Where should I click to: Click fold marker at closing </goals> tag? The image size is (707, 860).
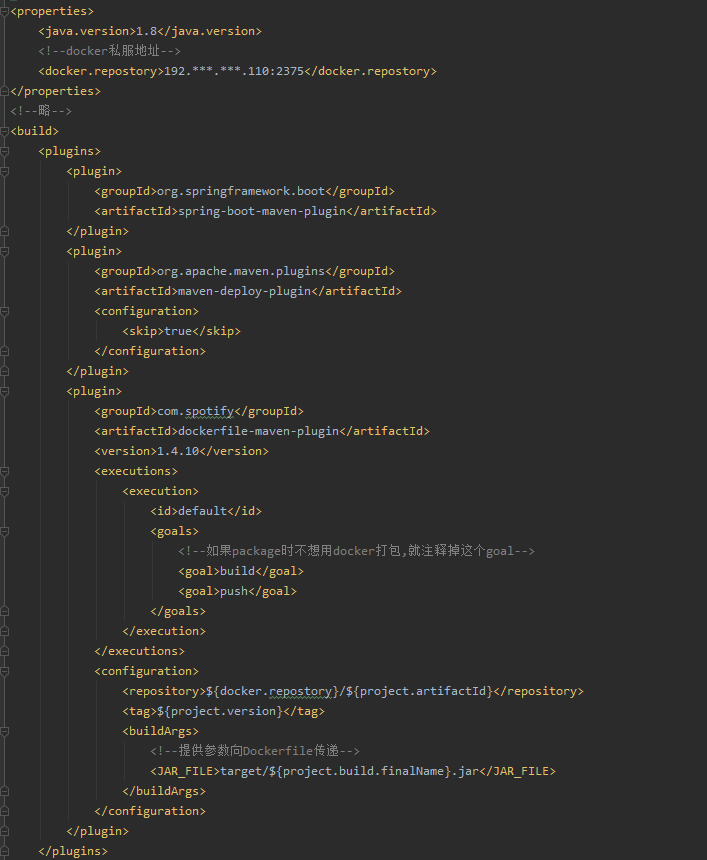[x=4, y=611]
